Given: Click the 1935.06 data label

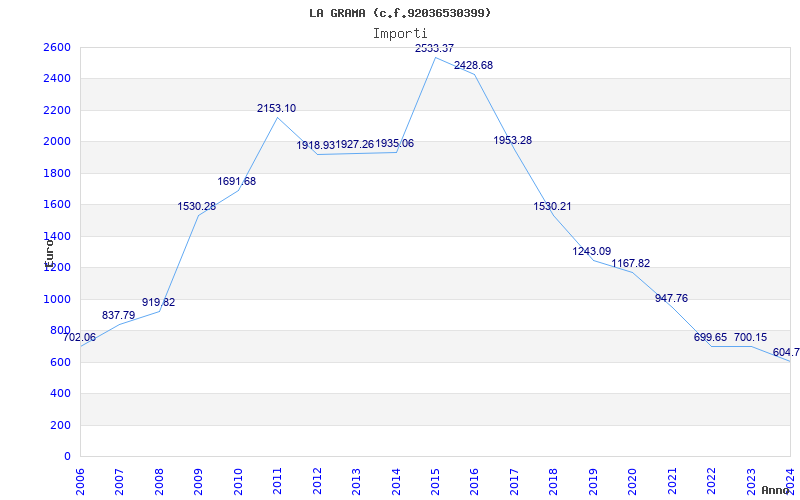Looking at the screenshot, I should click(395, 143).
